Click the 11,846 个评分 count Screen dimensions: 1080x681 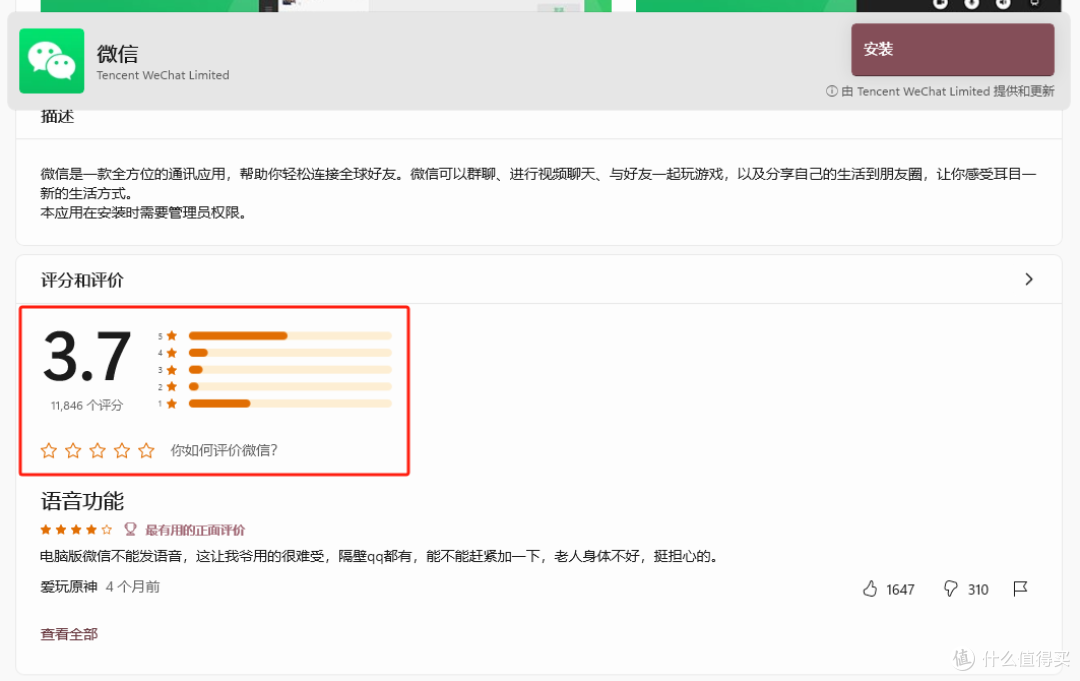tap(87, 406)
